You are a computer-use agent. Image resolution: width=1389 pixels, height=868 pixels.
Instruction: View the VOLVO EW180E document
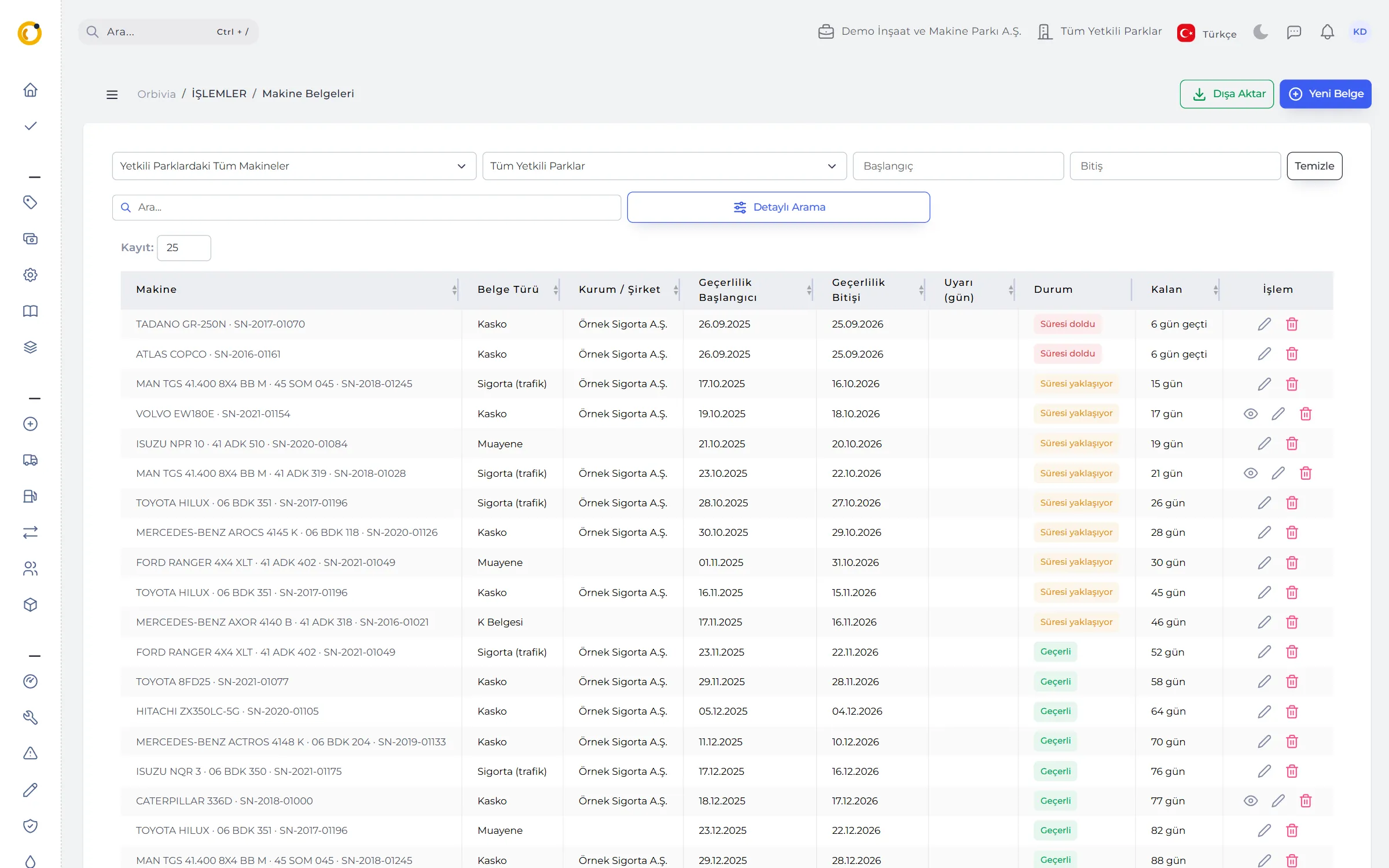click(x=1250, y=413)
